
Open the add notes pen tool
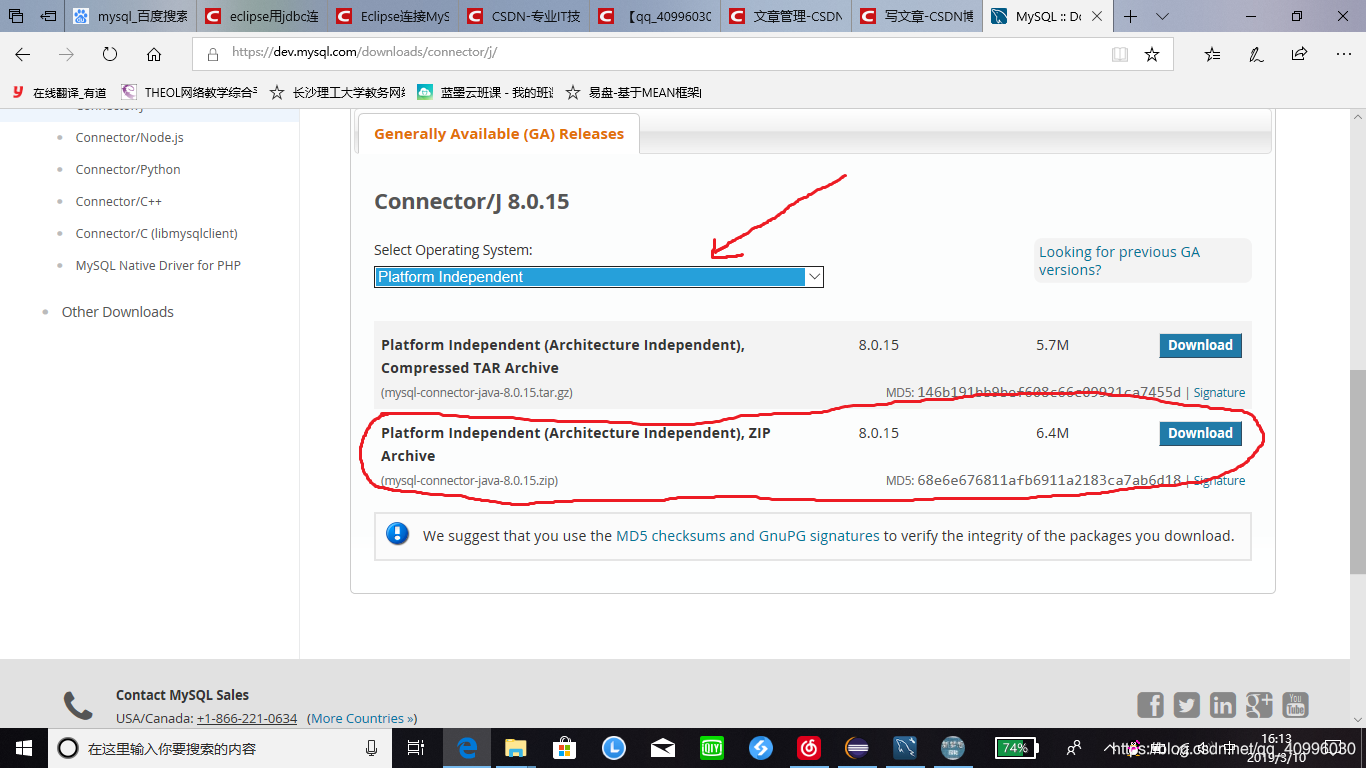click(x=1256, y=54)
